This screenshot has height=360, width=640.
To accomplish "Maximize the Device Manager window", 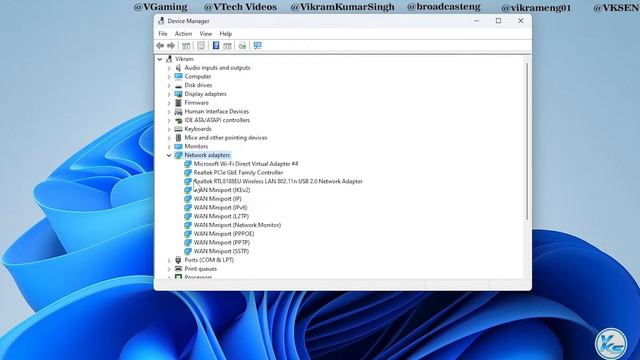I will click(x=498, y=21).
